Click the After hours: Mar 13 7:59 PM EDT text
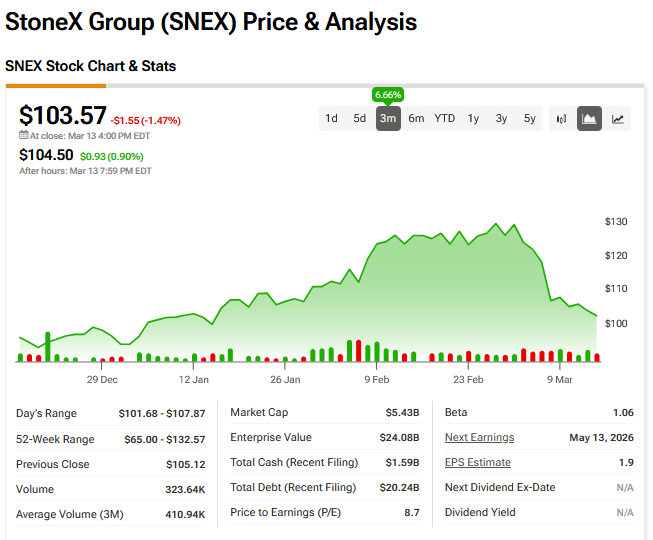This screenshot has height=540, width=653. [x=85, y=171]
